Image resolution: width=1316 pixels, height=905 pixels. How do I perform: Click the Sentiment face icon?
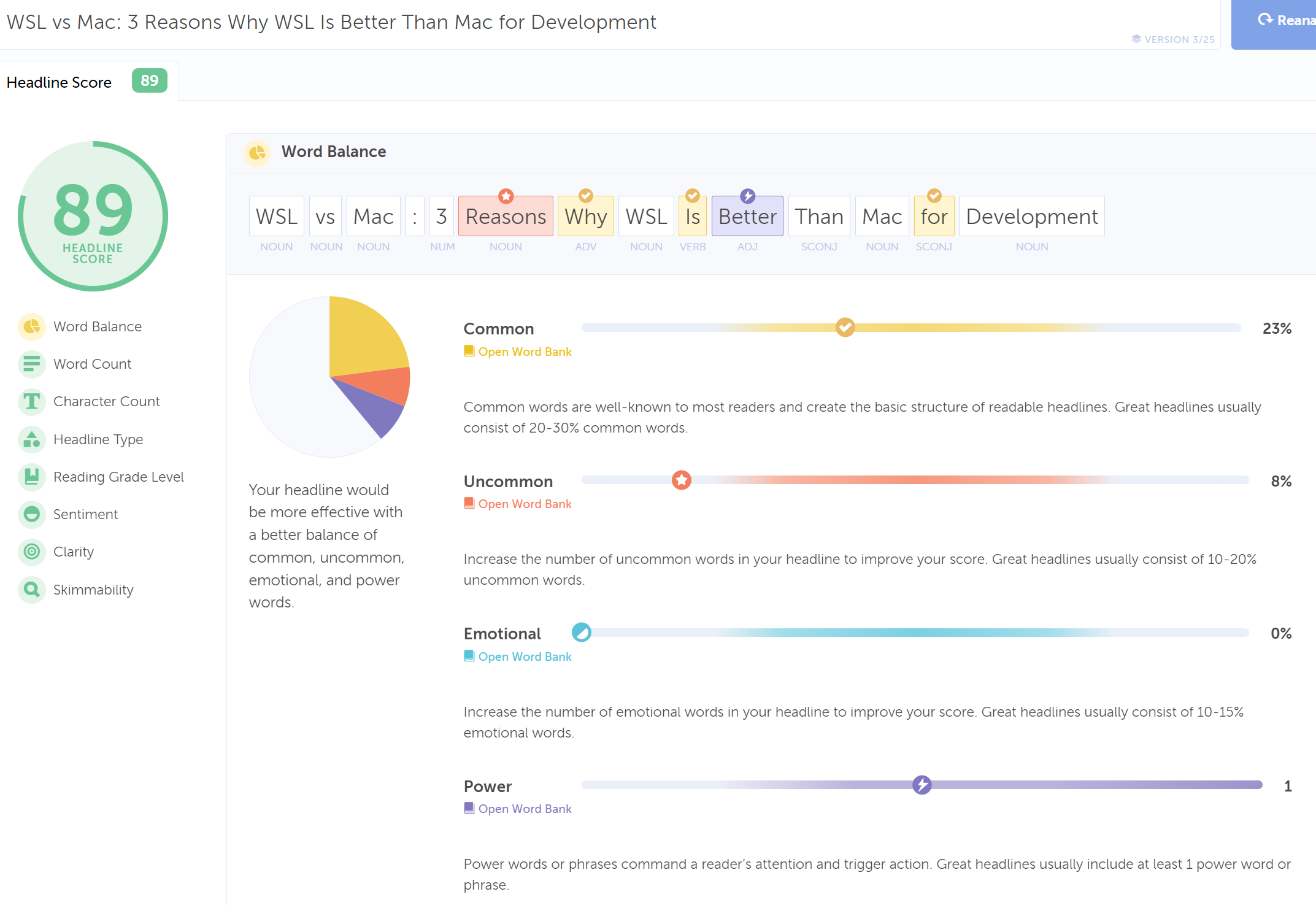(x=32, y=514)
